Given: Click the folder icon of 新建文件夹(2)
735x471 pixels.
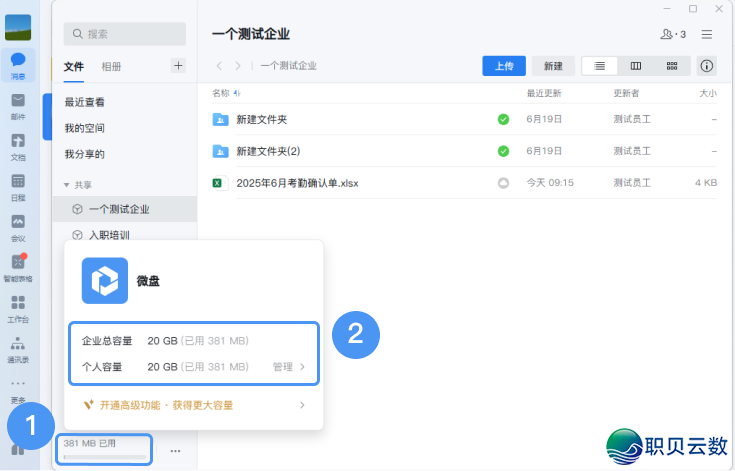Looking at the screenshot, I should coord(220,151).
